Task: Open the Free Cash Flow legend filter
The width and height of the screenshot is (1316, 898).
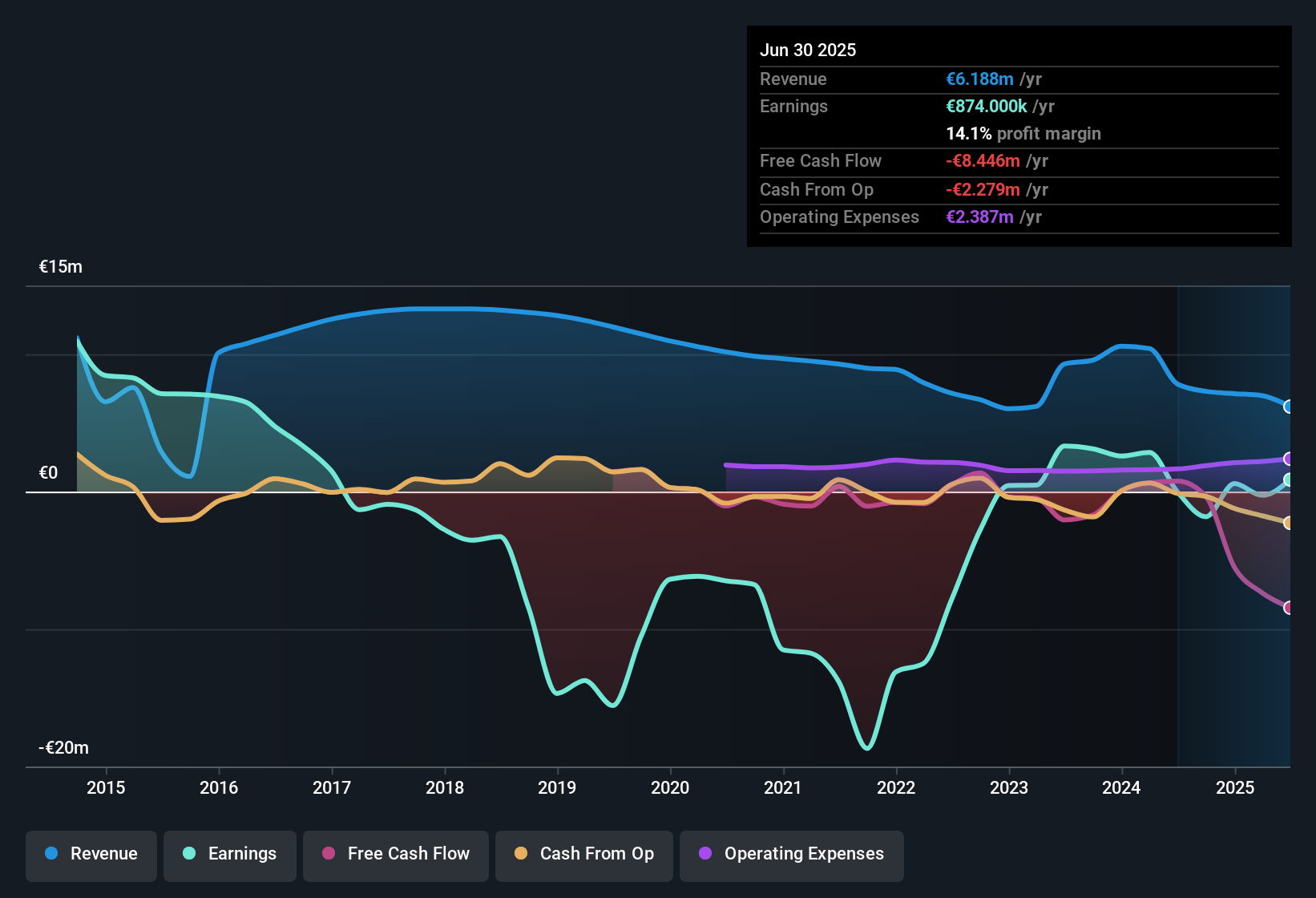Action: coord(395,855)
